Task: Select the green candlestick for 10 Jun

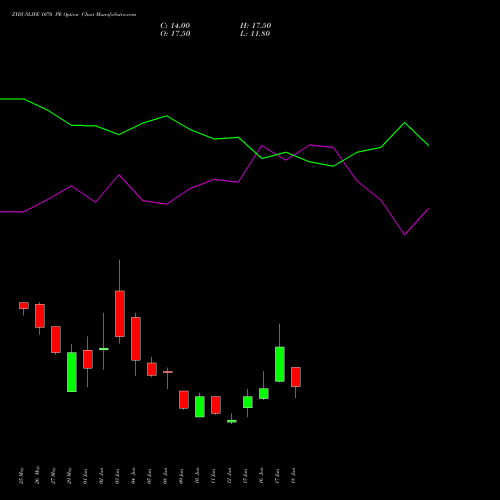Action: coord(200,406)
